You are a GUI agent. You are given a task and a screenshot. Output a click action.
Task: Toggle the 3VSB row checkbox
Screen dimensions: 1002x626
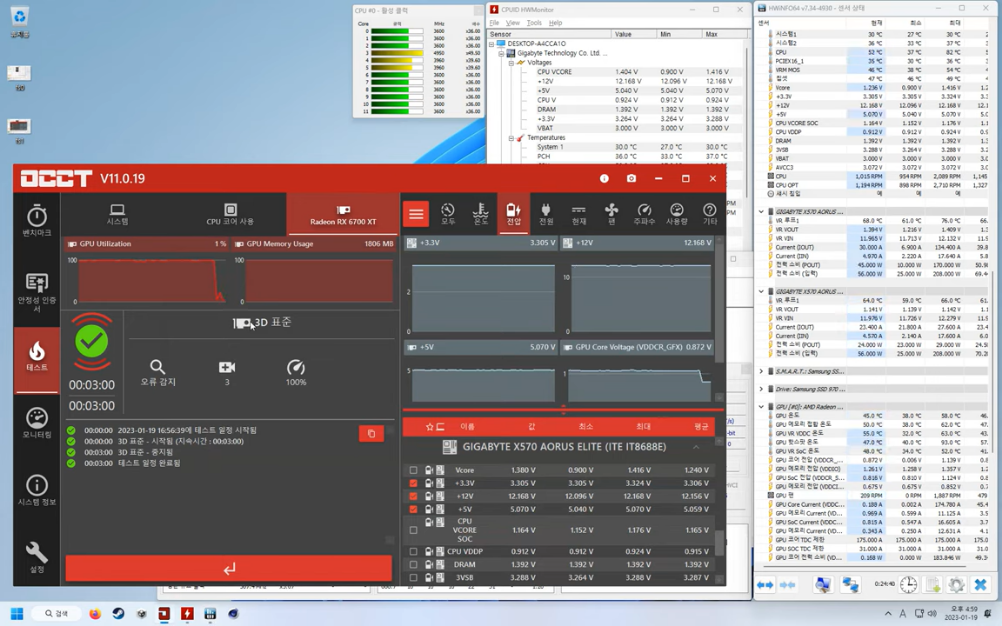coord(413,577)
